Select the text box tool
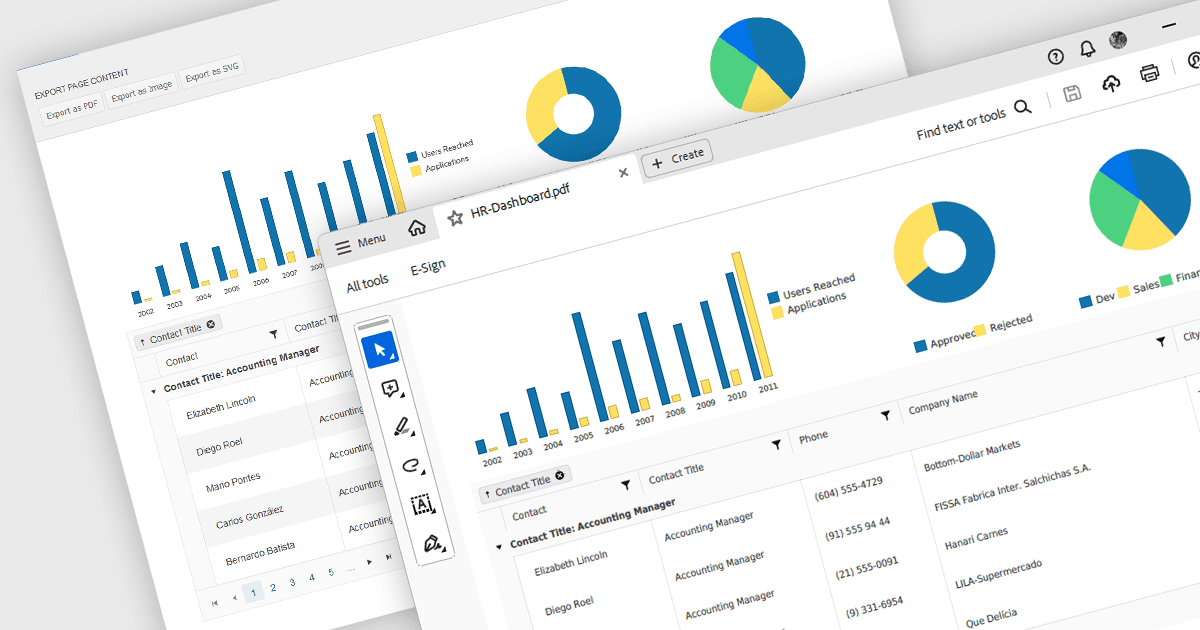The height and width of the screenshot is (630, 1200). pos(422,504)
